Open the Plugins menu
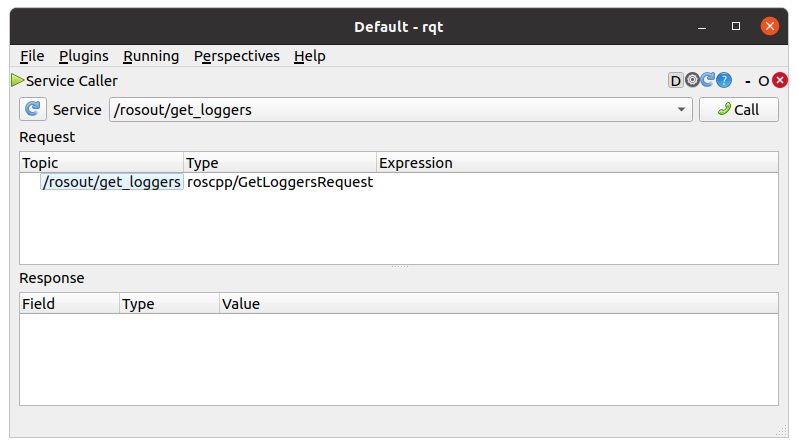798x447 pixels. tap(83, 56)
